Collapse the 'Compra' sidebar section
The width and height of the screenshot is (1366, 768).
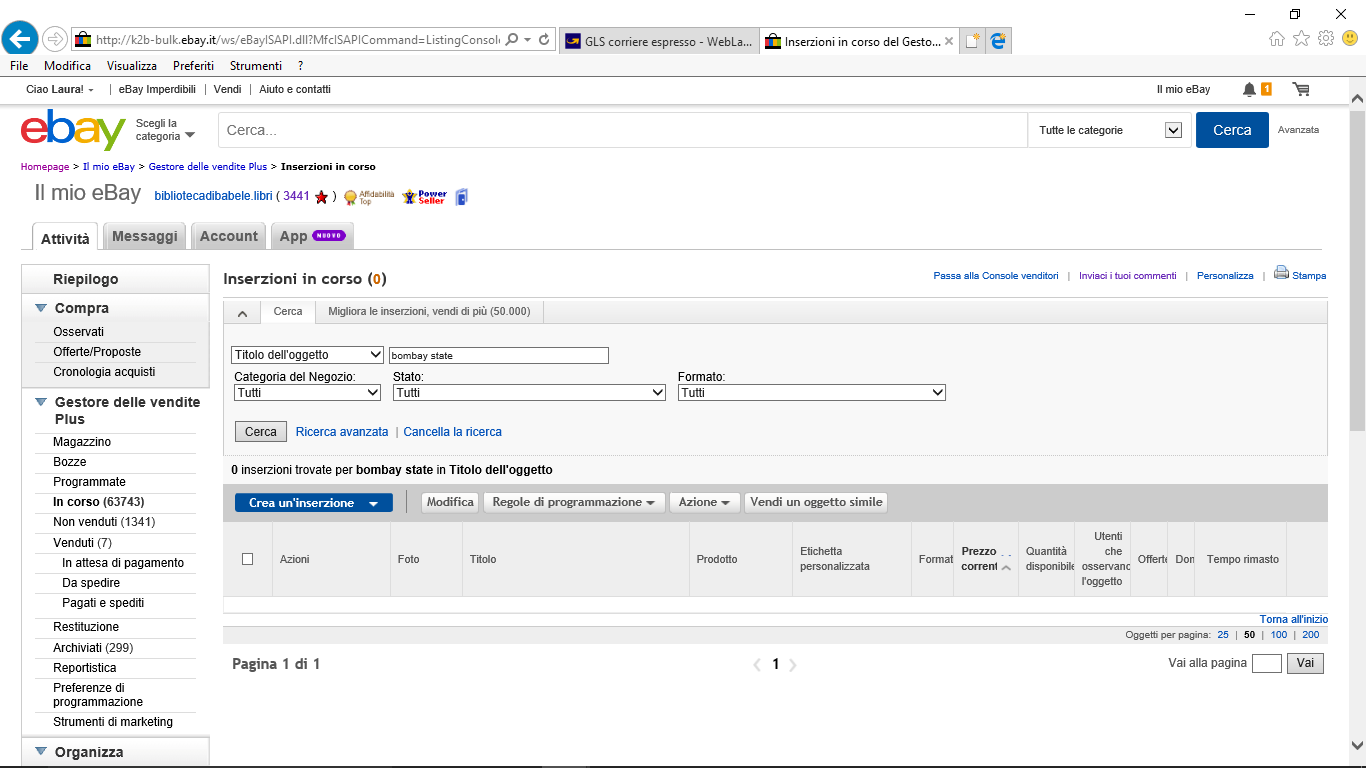pyautogui.click(x=41, y=308)
